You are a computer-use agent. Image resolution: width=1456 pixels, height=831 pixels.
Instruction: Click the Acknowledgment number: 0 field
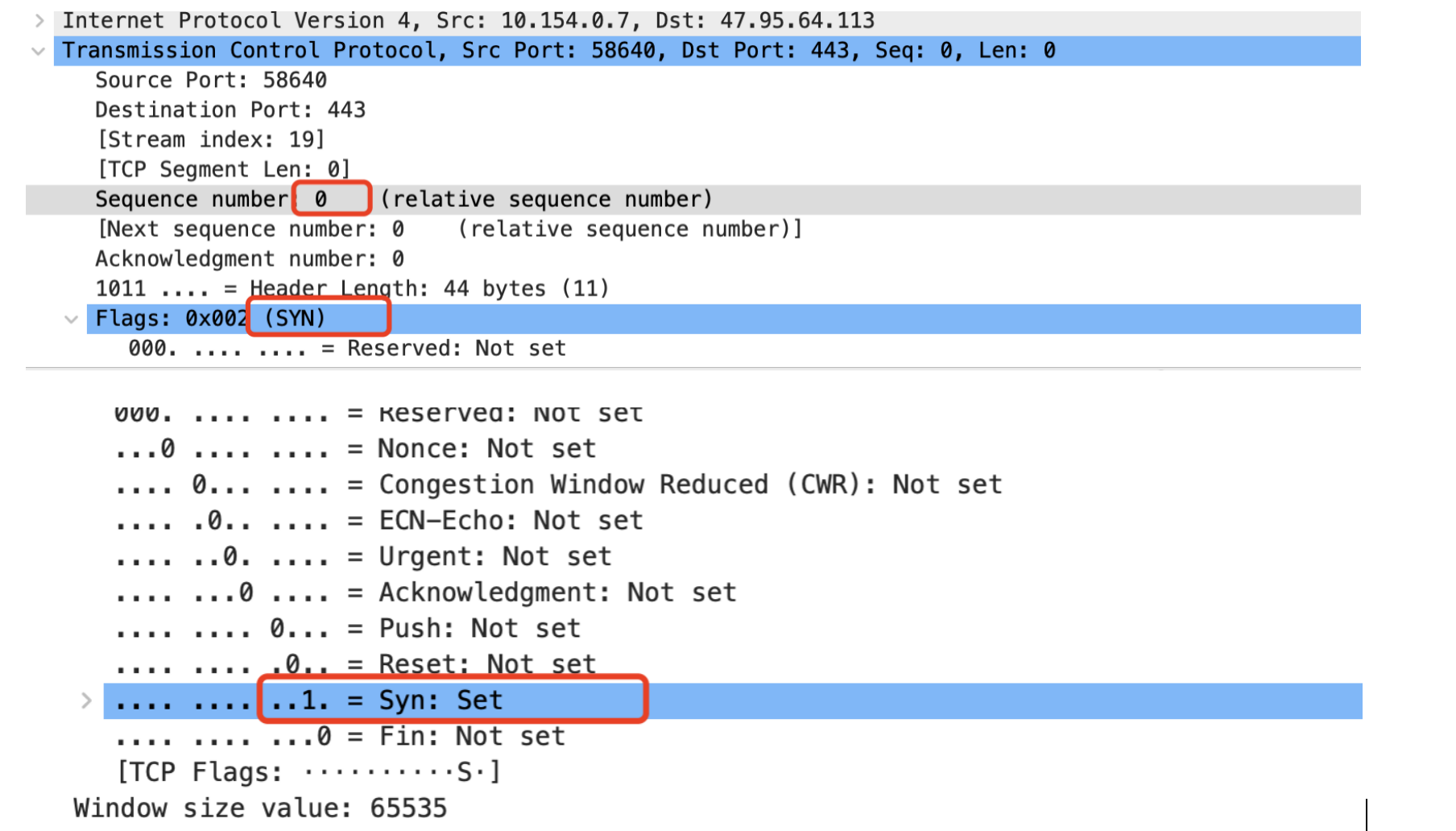tap(250, 259)
